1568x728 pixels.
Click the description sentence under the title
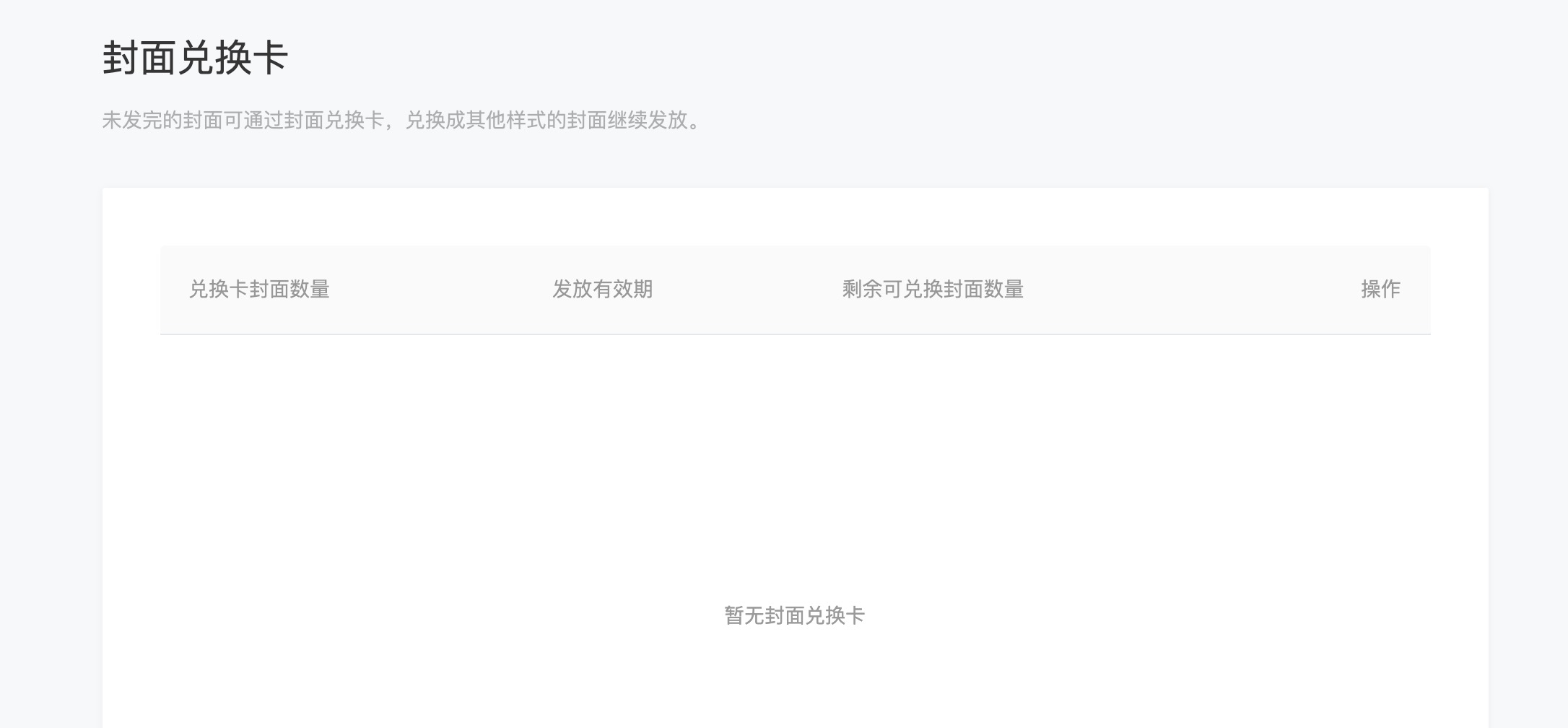click(402, 120)
